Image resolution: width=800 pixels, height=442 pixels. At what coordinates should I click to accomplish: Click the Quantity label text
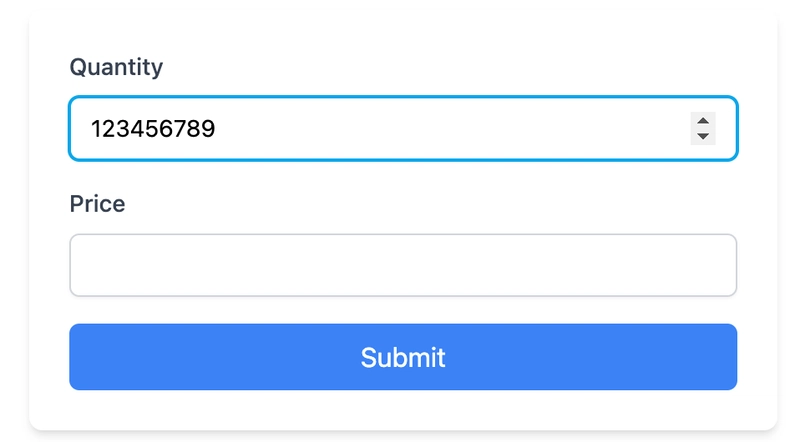click(116, 67)
